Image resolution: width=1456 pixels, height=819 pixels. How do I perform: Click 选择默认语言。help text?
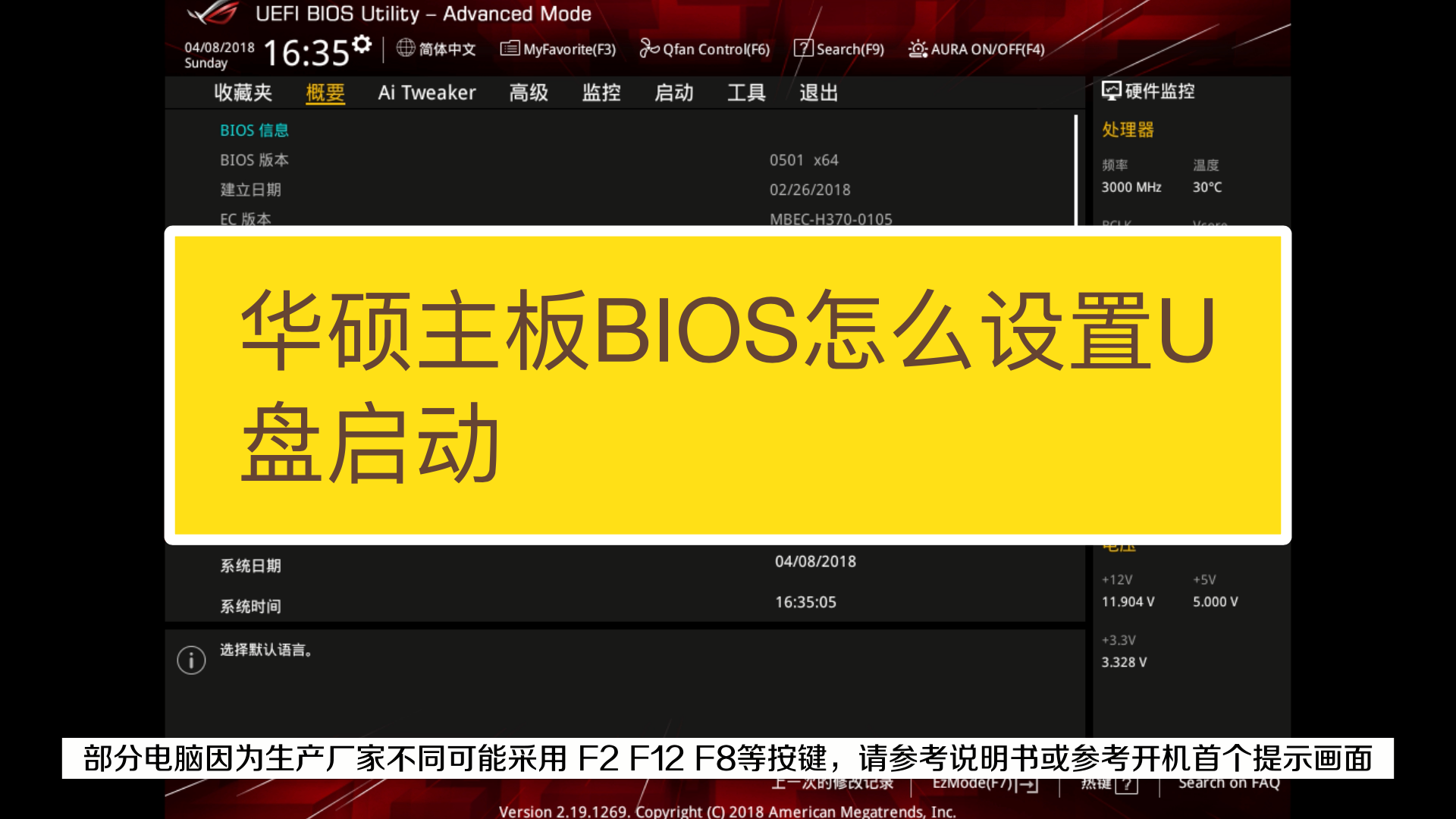pyautogui.click(x=266, y=650)
